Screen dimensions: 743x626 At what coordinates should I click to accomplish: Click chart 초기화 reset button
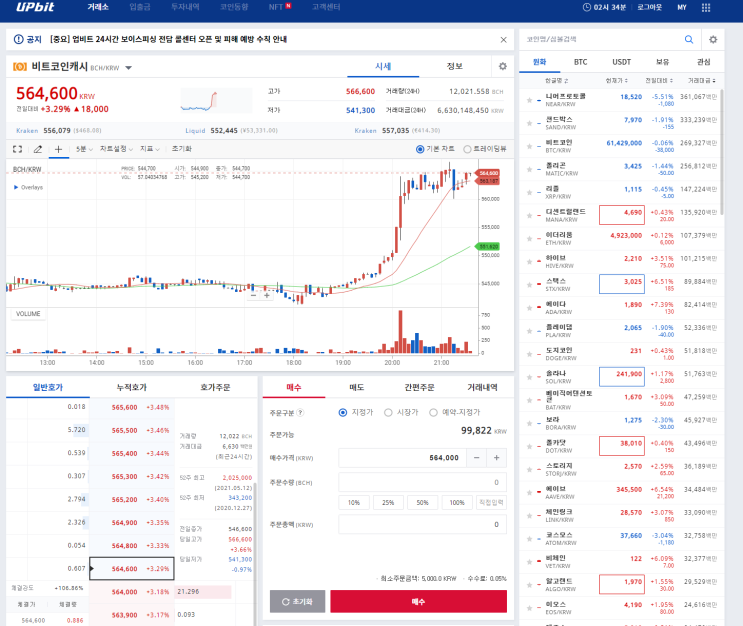pyautogui.click(x=181, y=149)
